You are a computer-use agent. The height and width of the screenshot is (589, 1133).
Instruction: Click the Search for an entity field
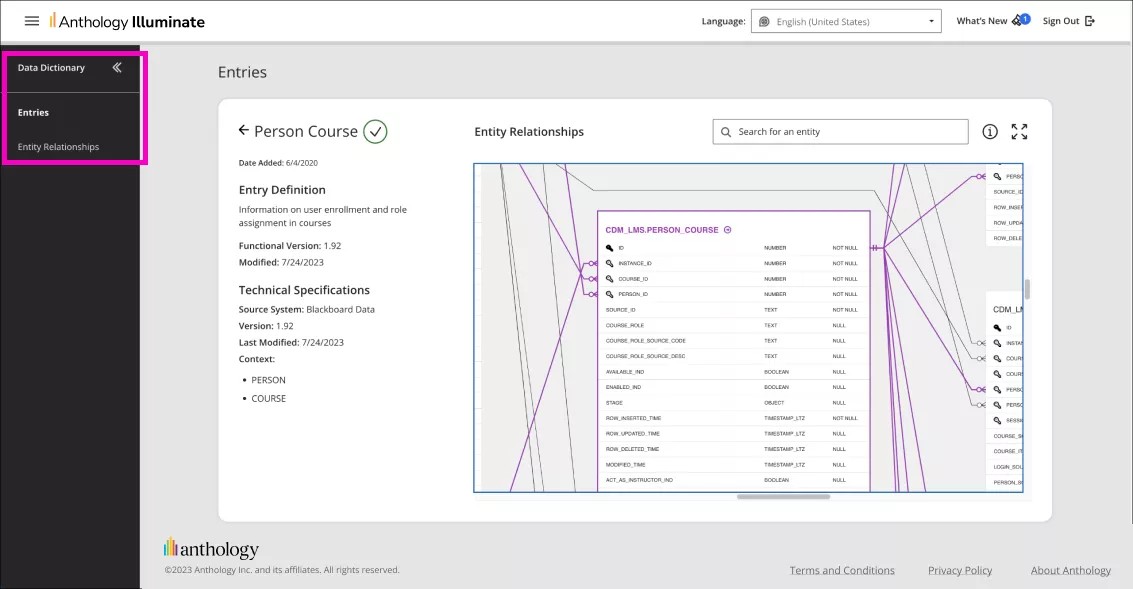(x=840, y=131)
